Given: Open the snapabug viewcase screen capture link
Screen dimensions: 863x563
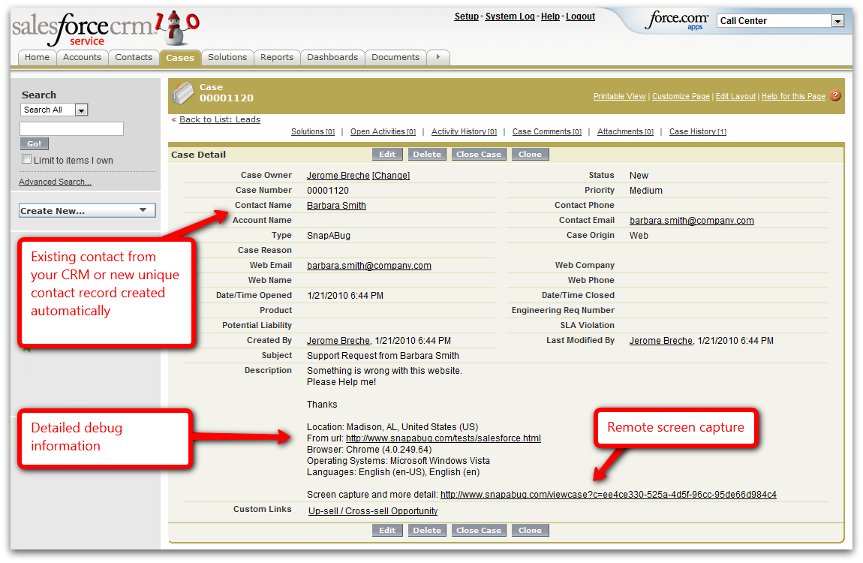Looking at the screenshot, I should coord(608,495).
